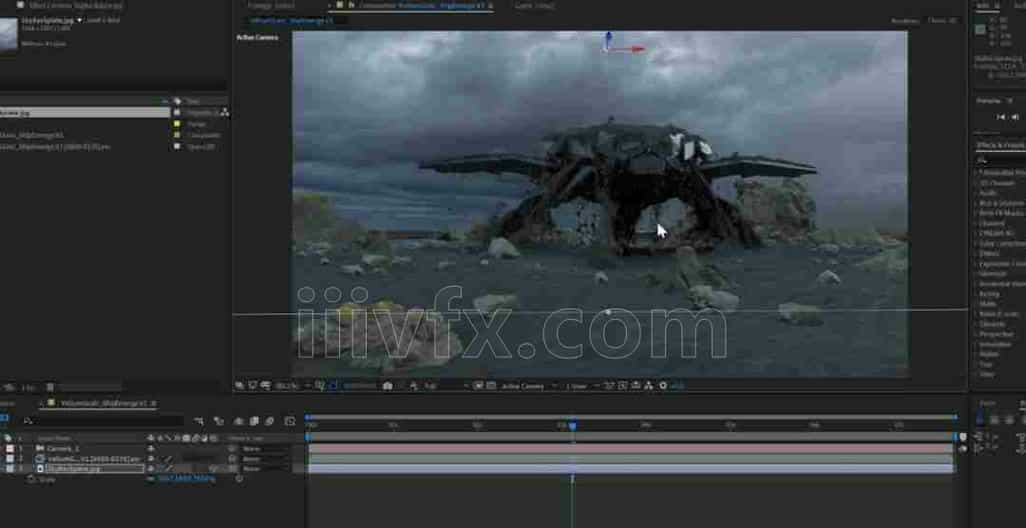Hide the Skullsplitter.jpg layer eye
1026x528 pixels.
pyautogui.click(x=150, y=468)
